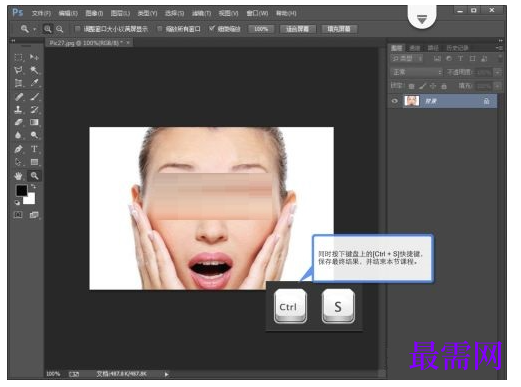
Task: Enable resize windows to fit checkbox
Action: point(78,29)
